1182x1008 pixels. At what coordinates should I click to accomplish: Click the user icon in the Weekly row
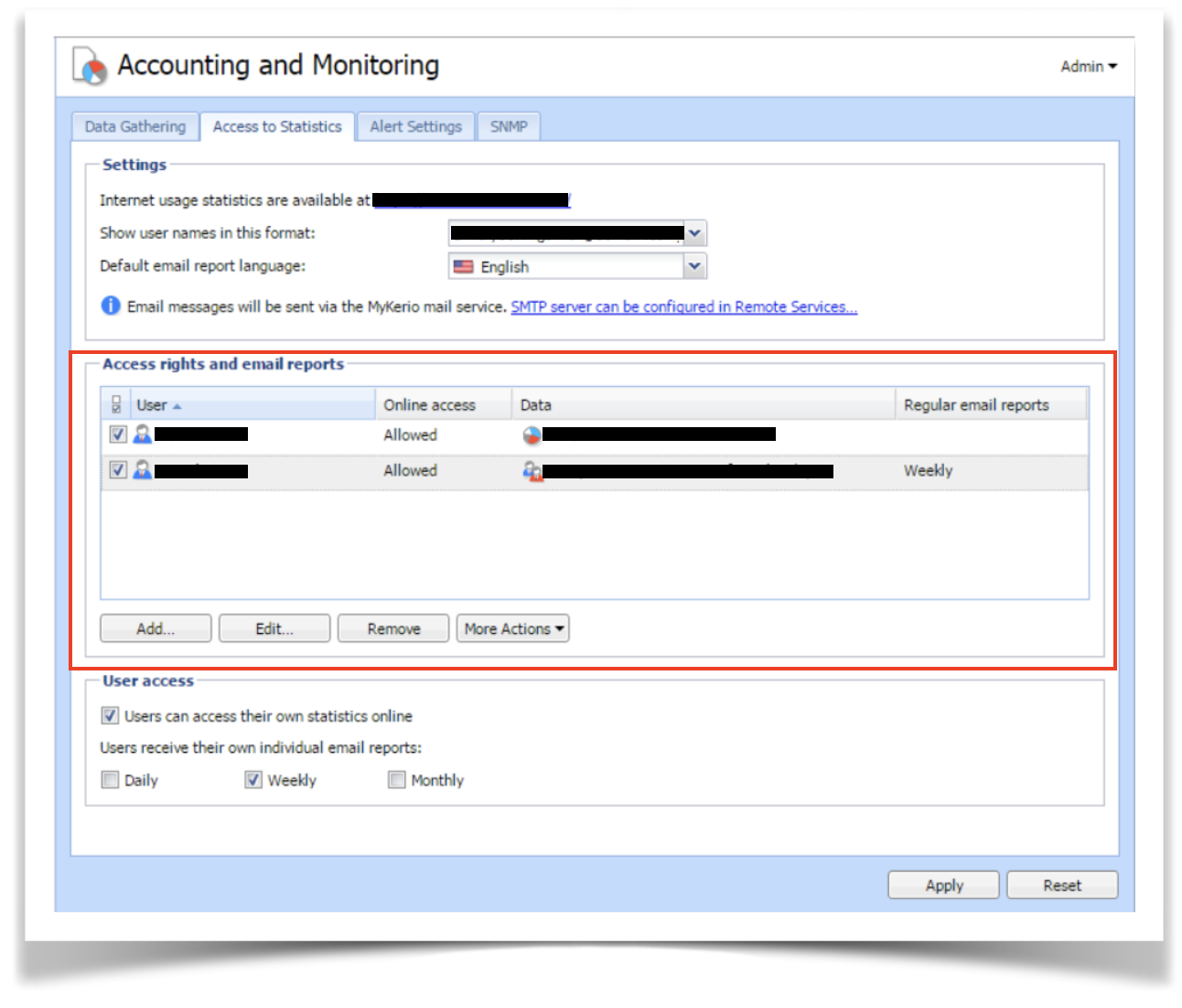click(x=143, y=470)
